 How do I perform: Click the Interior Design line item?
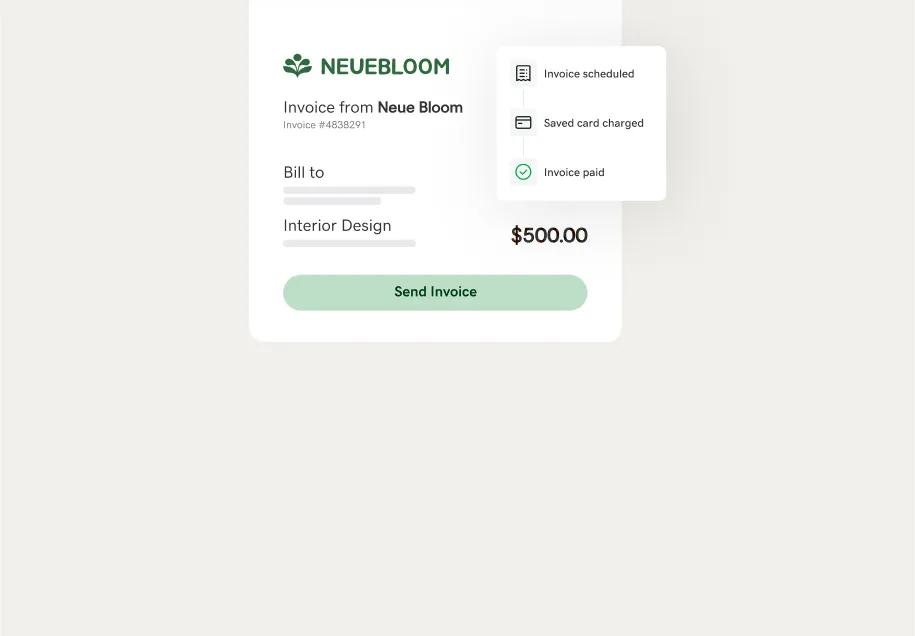337,225
